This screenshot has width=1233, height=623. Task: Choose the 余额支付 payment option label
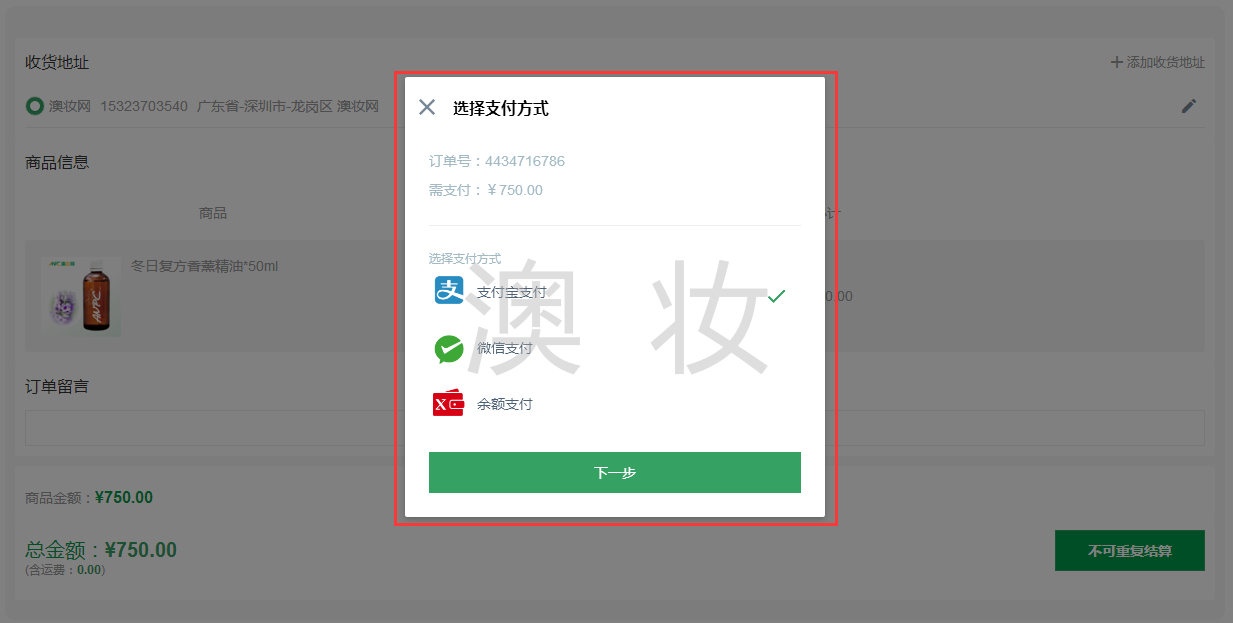pos(504,404)
